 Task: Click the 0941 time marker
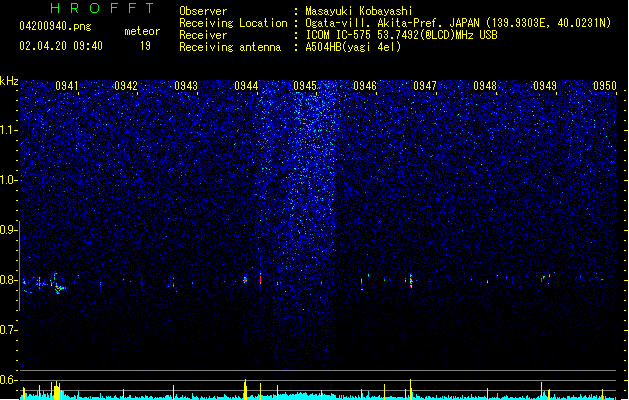(x=67, y=86)
